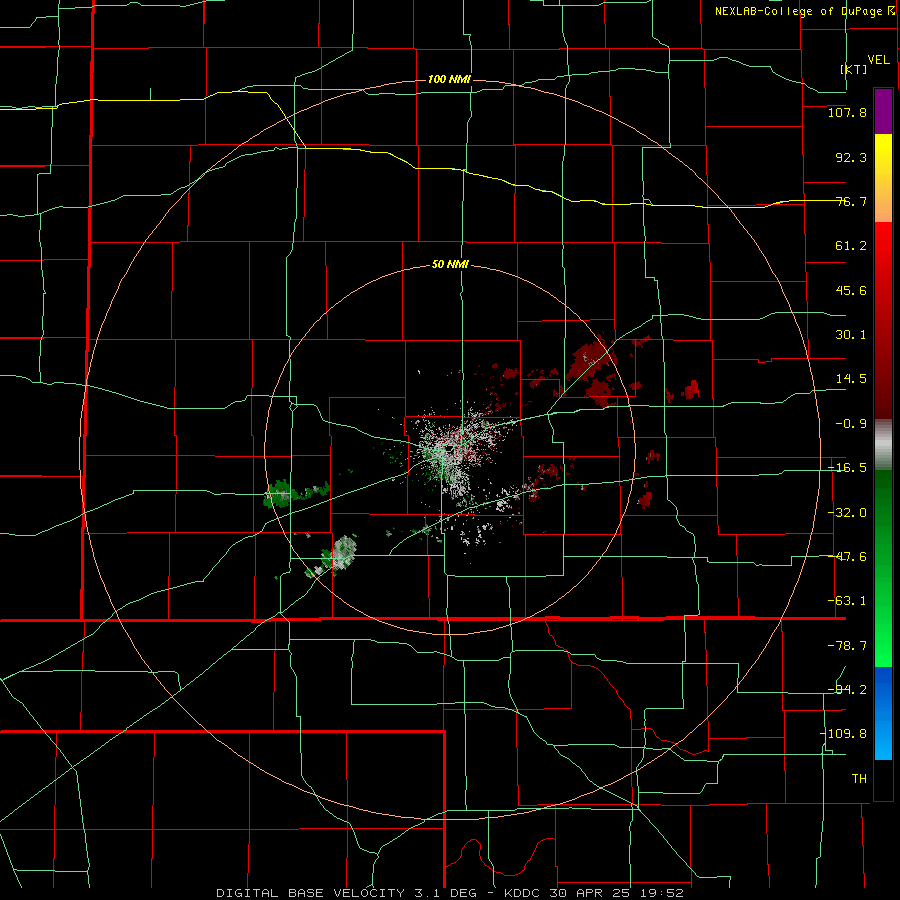Click the 50 NMI range ring label
Image resolution: width=900 pixels, height=900 pixels.
point(450,265)
